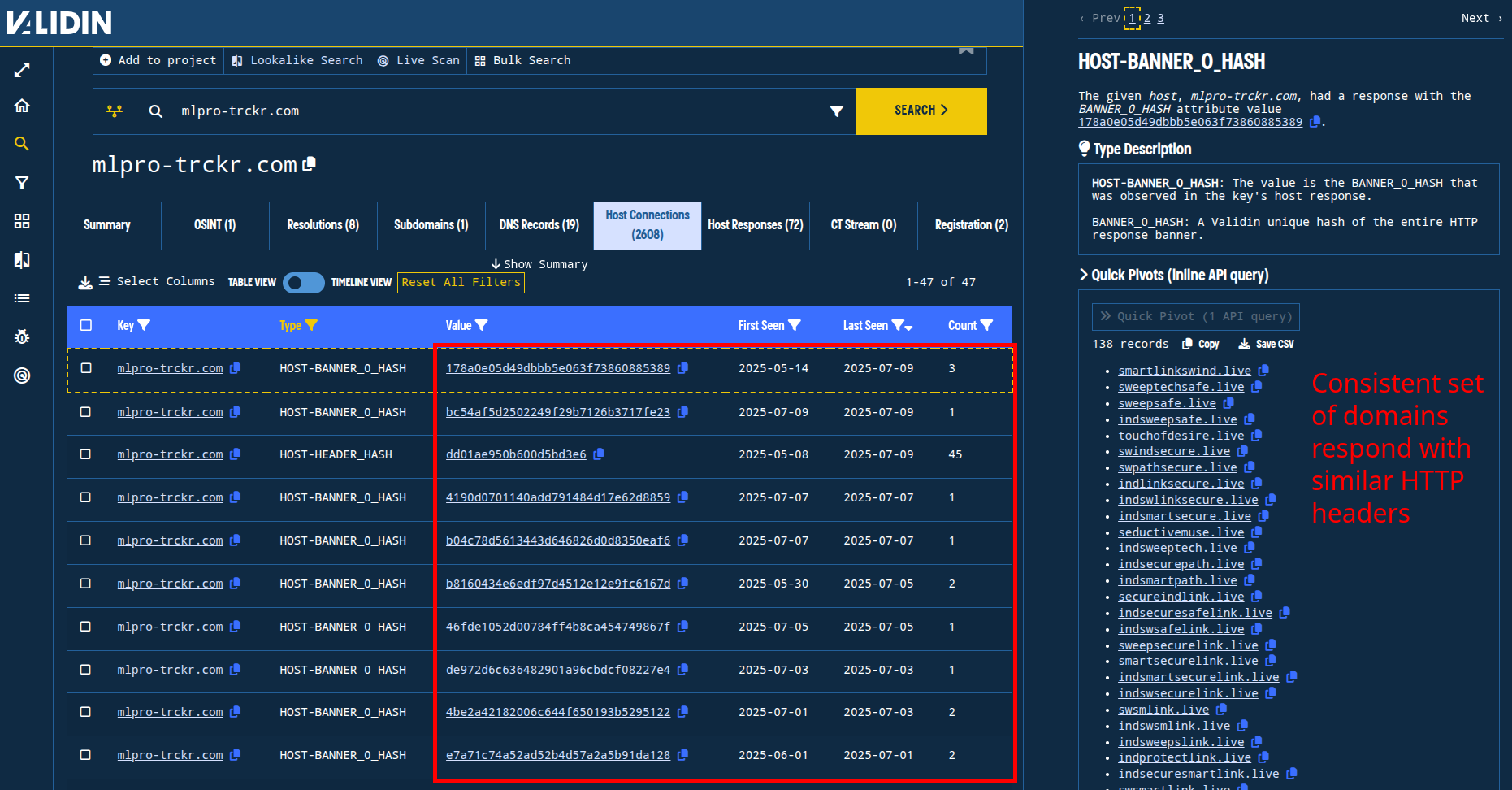Screen dimensions: 1512x790
Task: Open search filter dropdown next to Search button
Action: (x=836, y=111)
